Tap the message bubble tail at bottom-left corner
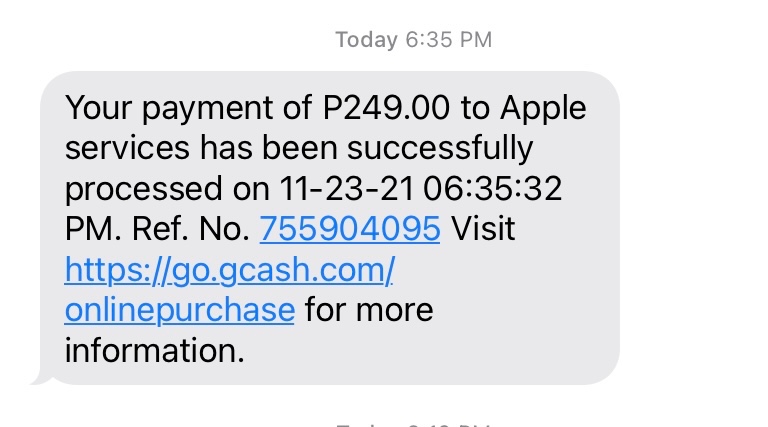Viewport: 768px width, 427px height. tap(40, 378)
